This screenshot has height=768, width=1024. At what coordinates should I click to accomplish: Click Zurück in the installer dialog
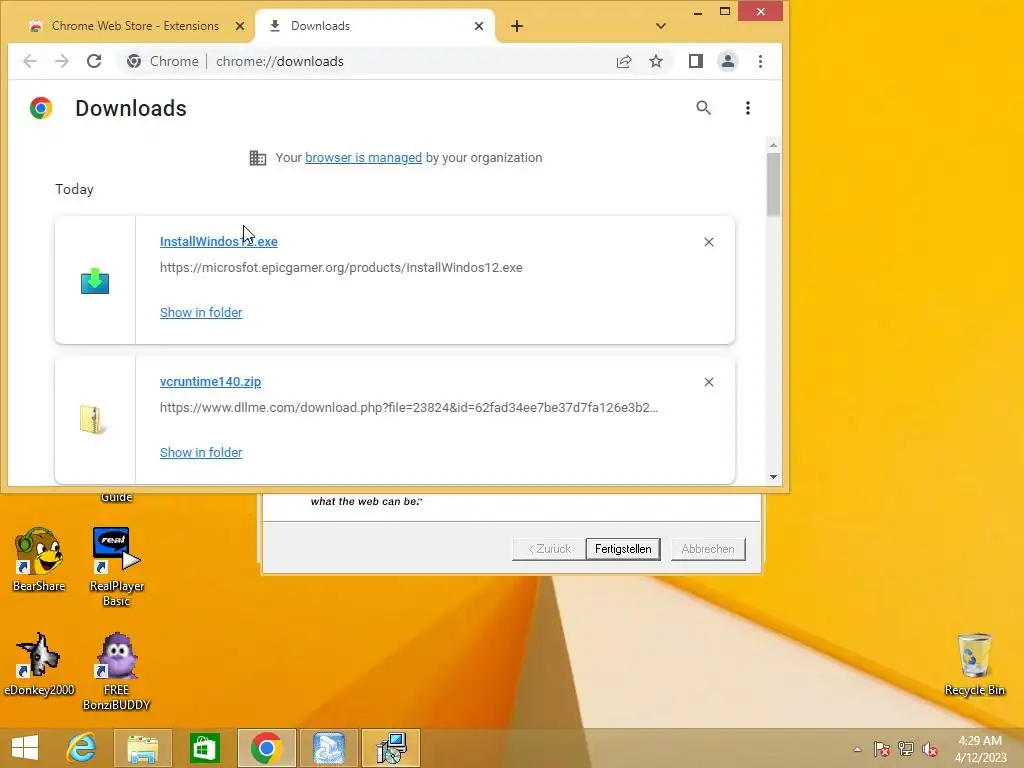(549, 549)
